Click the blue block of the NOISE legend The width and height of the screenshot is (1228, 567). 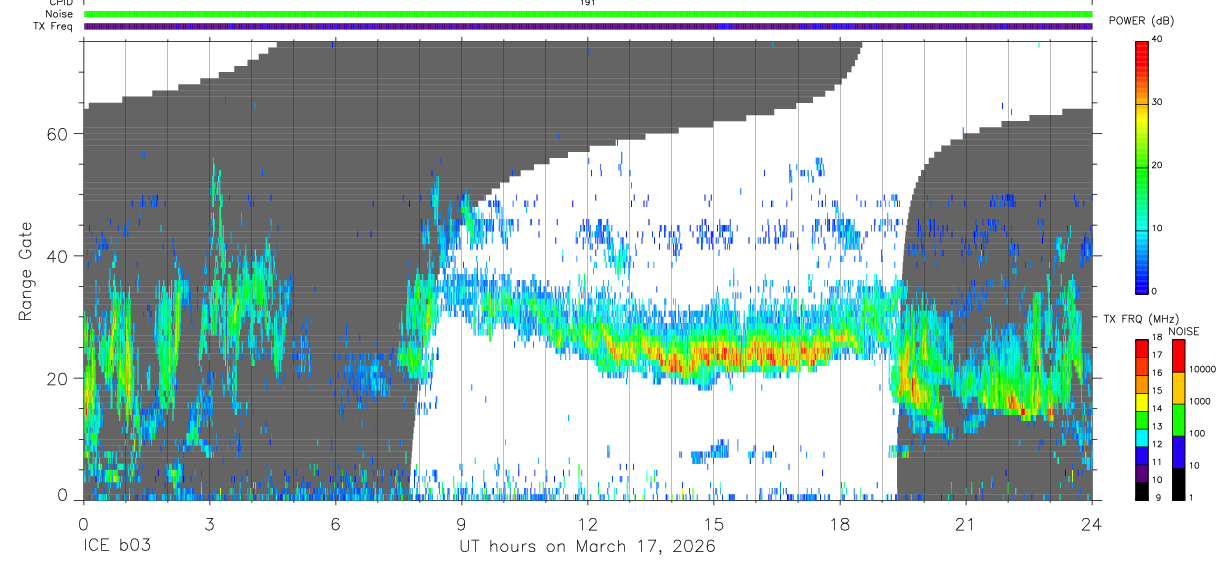1178,452
